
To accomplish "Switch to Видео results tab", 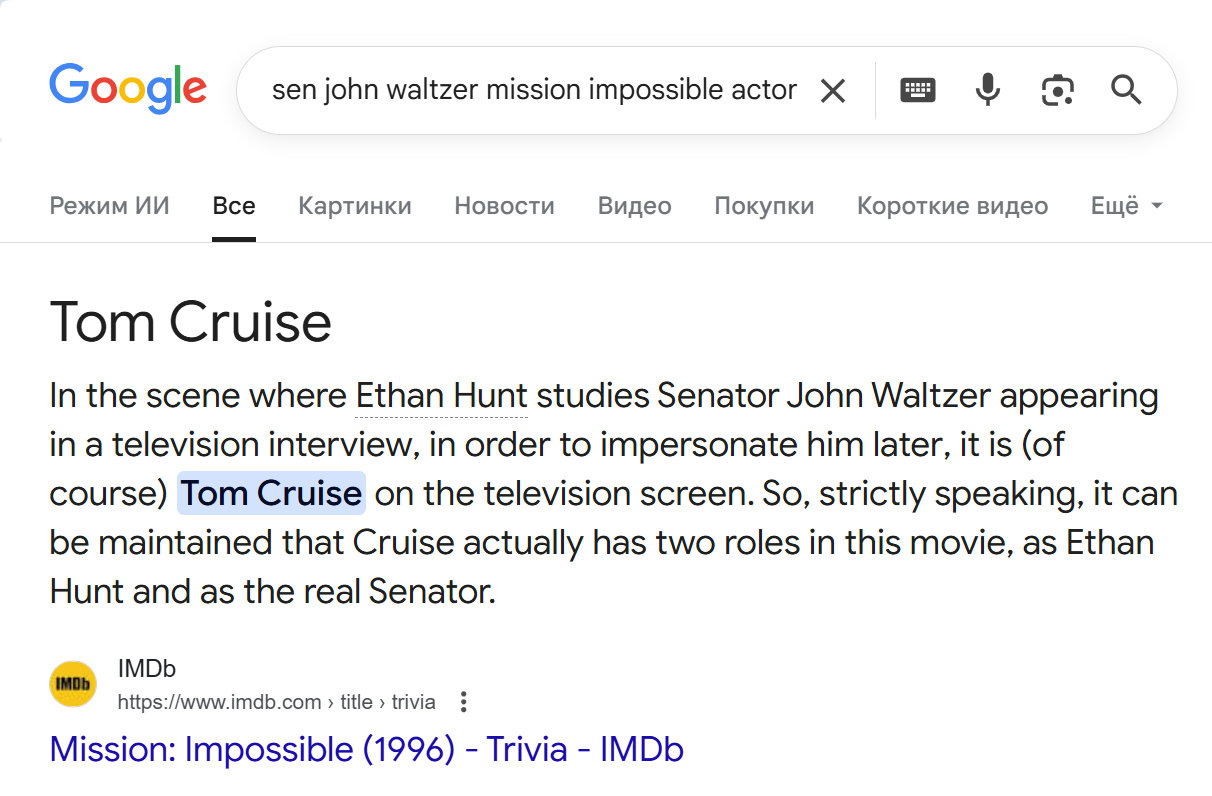I will [634, 206].
